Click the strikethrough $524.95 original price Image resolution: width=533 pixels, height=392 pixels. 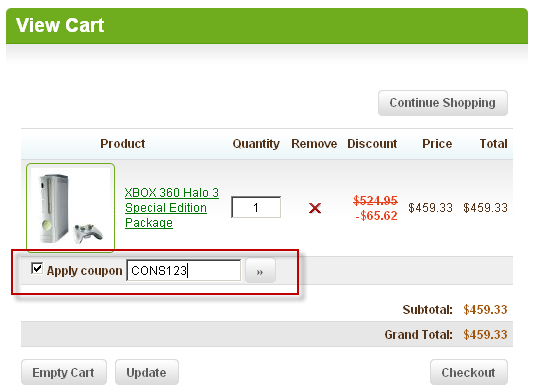(x=375, y=200)
